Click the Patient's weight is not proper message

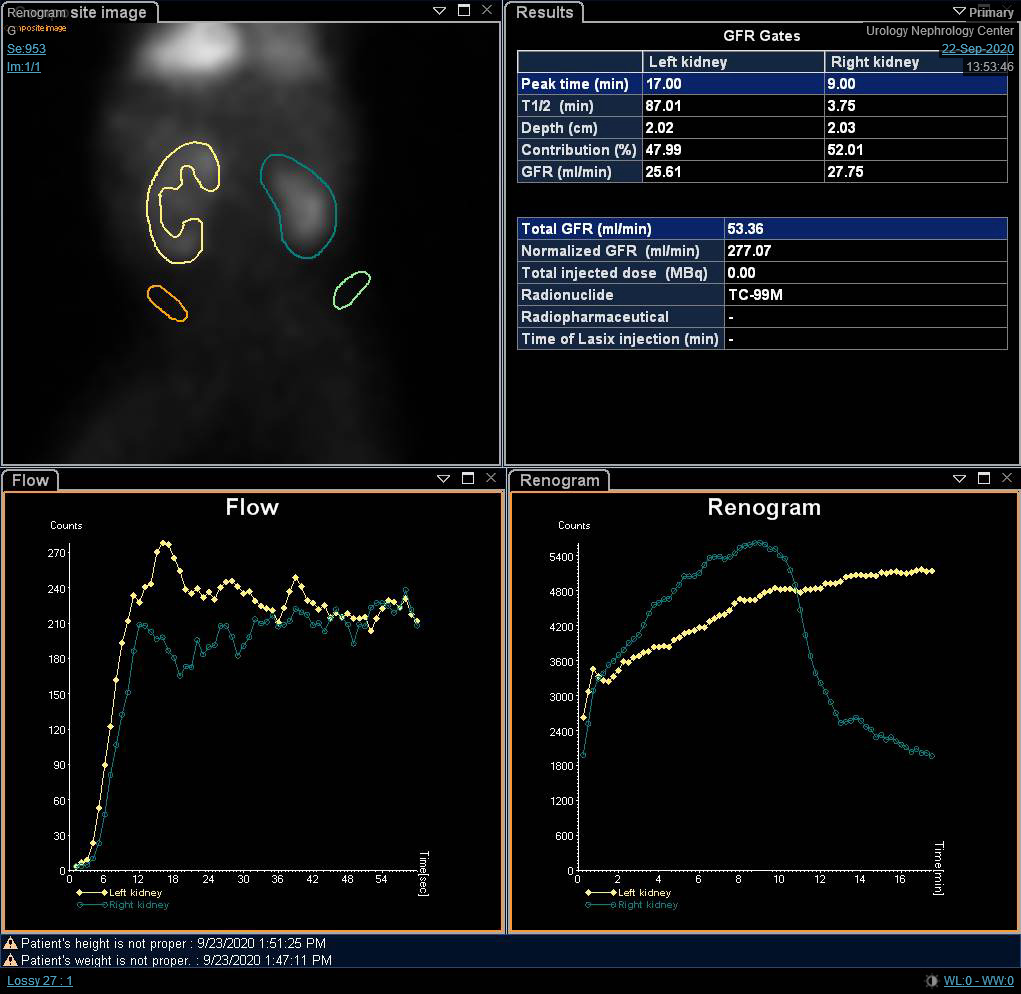[176, 960]
